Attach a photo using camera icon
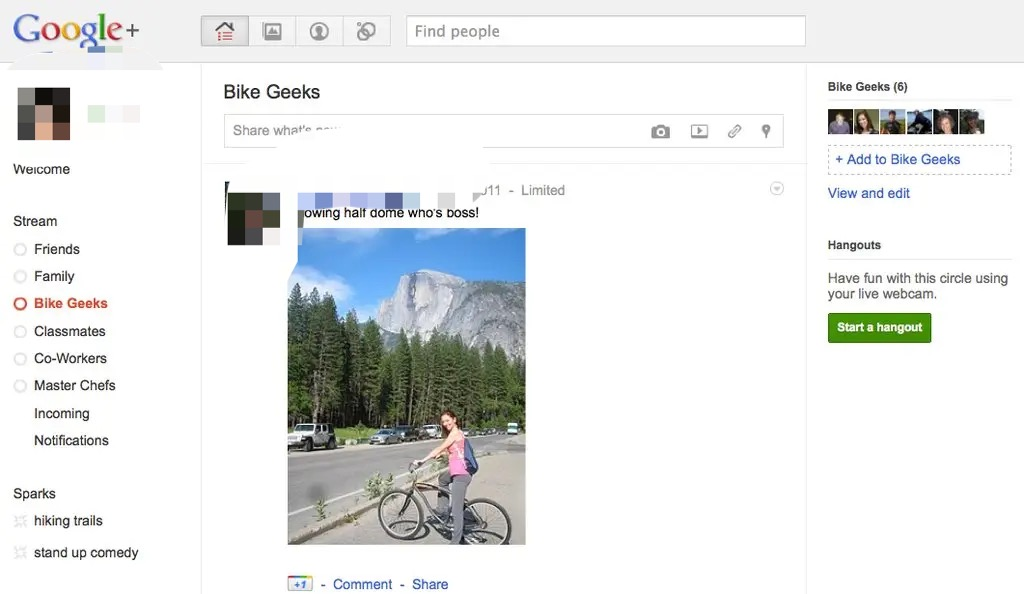Viewport: 1024px width, 594px height. [660, 131]
